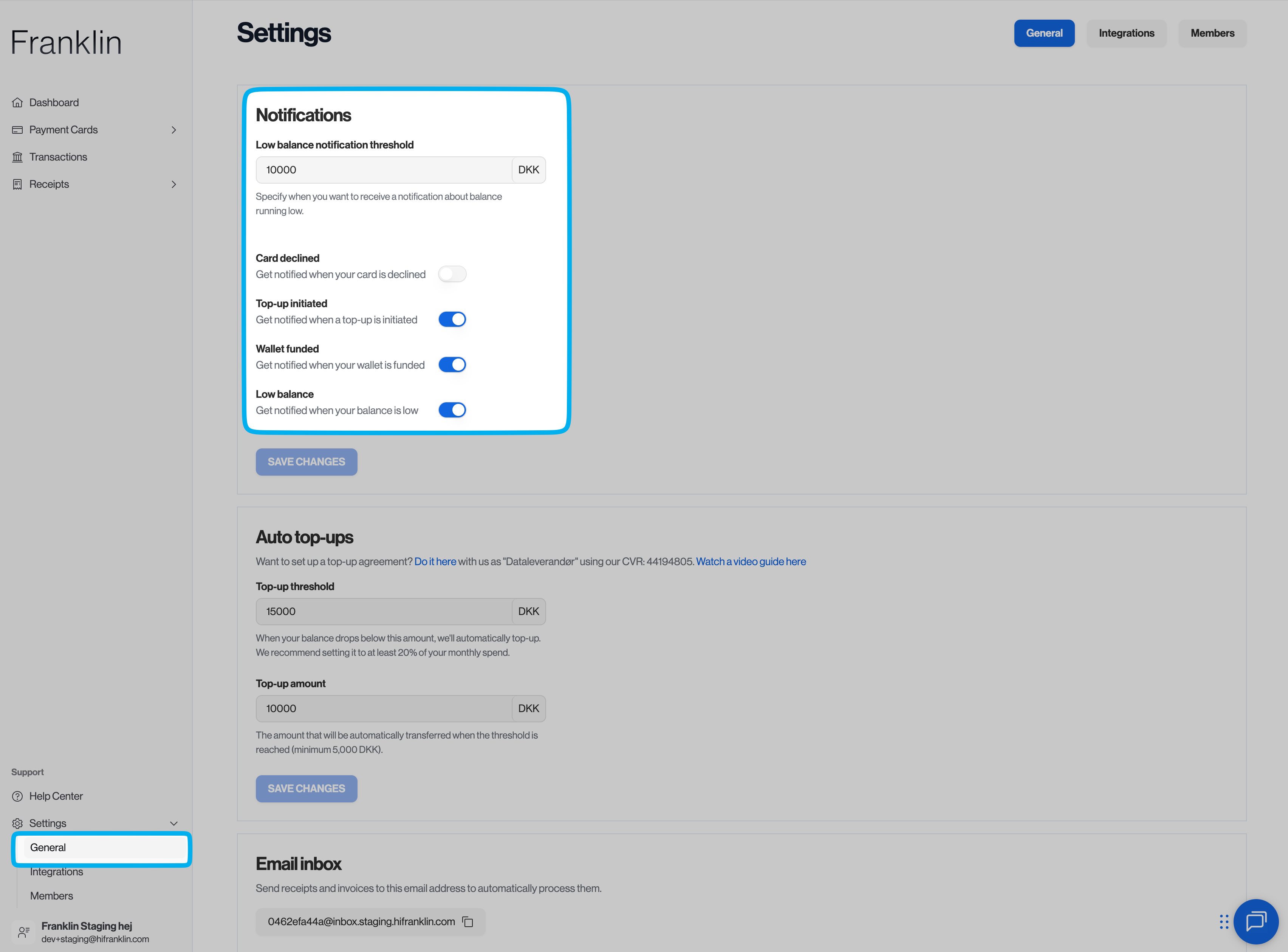Open the 'Watch a video guide here' link

click(751, 561)
